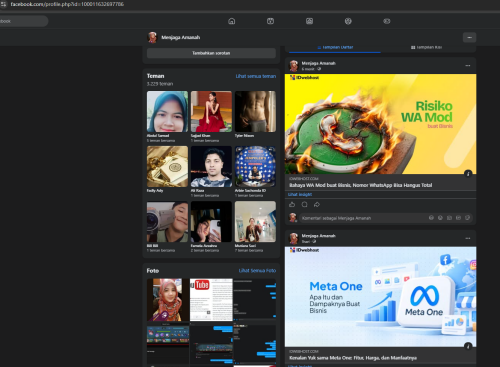Viewport: 500px width, 367px height.
Task: Insert sticker in comment box
Action: (x=467, y=218)
